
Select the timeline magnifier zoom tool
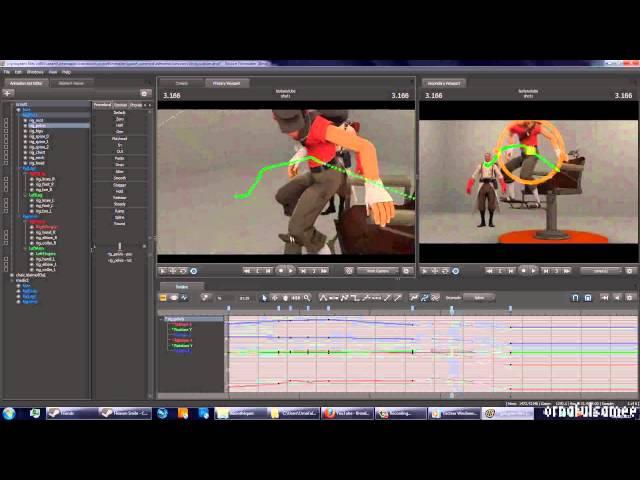(x=307, y=298)
